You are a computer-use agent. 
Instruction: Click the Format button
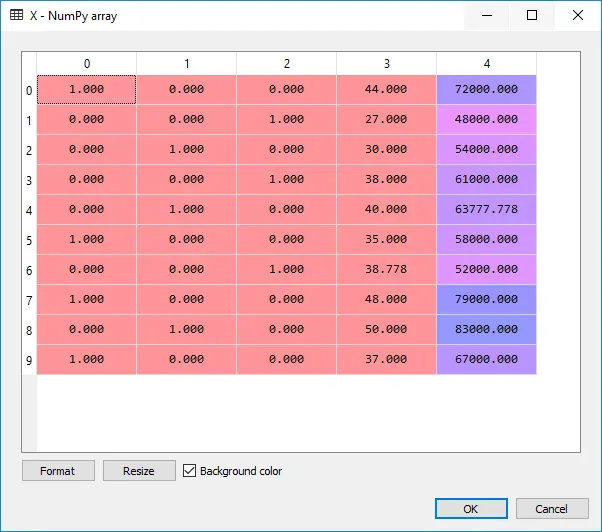[x=58, y=471]
